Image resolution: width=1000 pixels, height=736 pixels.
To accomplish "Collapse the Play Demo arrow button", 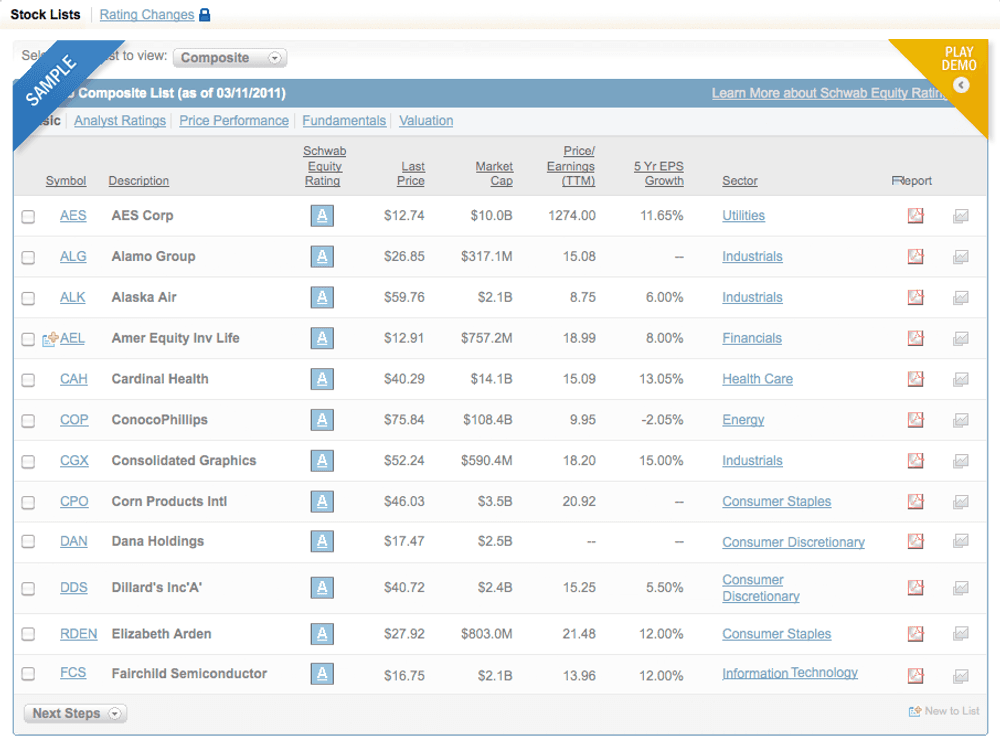I will pos(961,85).
